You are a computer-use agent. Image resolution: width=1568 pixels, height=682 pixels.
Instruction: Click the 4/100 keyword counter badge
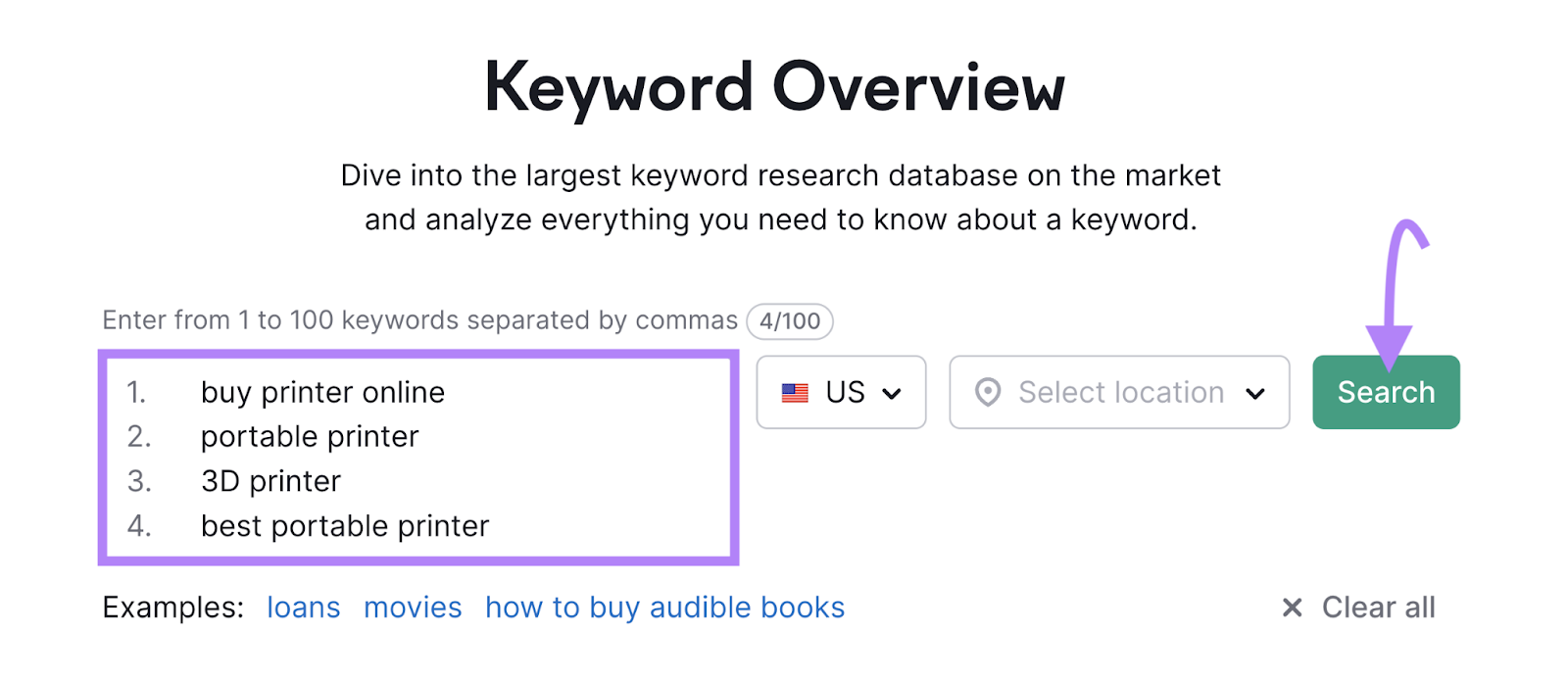coord(790,320)
